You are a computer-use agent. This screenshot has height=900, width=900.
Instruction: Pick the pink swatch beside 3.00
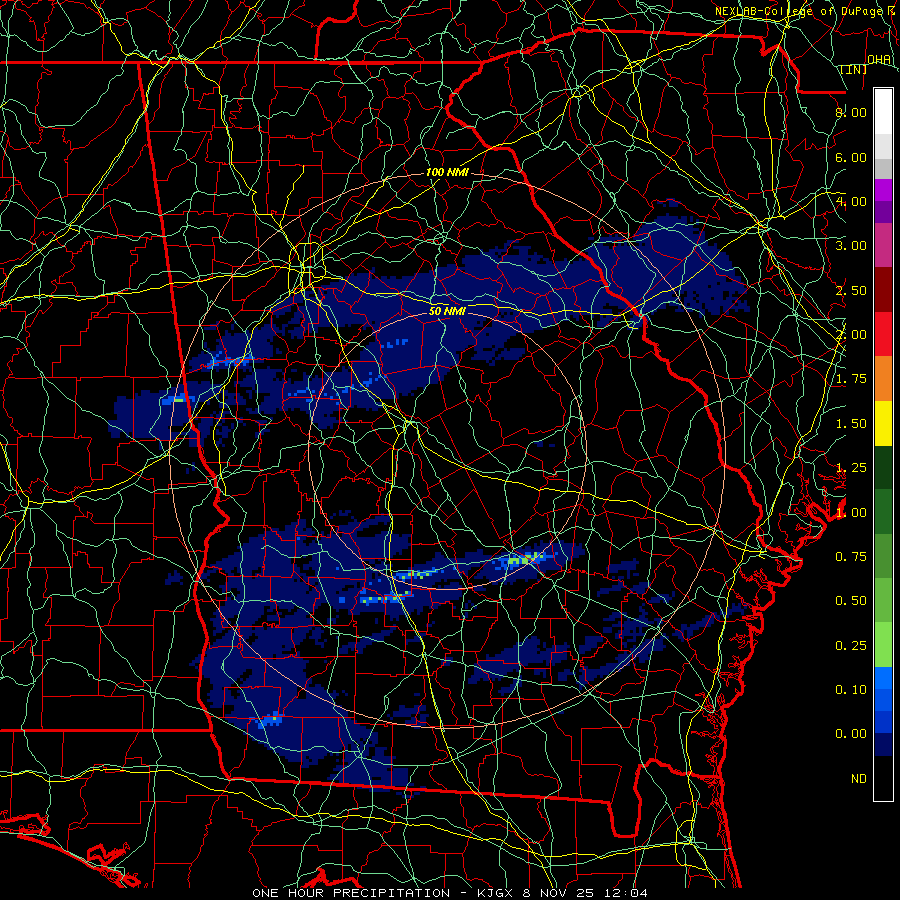(x=883, y=246)
